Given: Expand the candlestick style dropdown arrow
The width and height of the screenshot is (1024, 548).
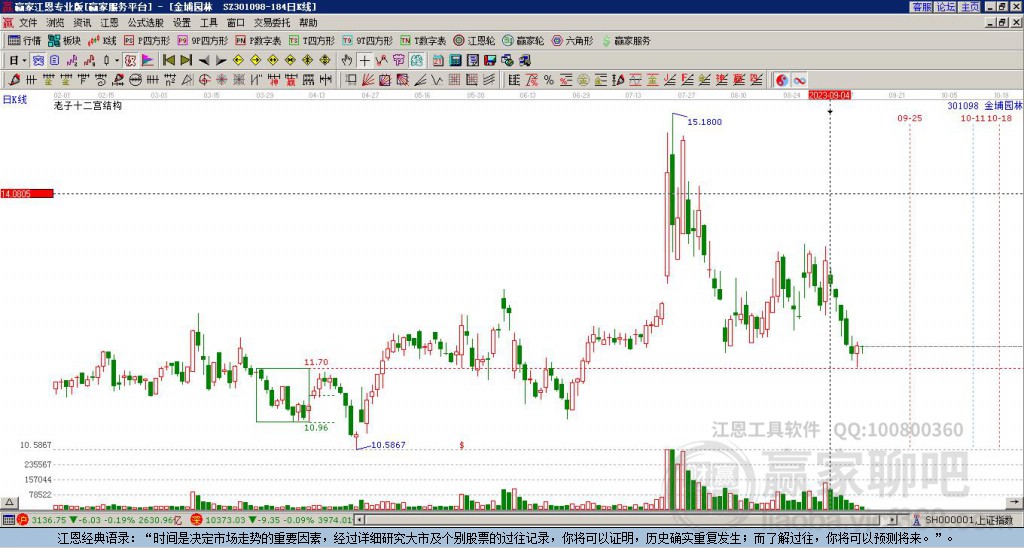Looking at the screenshot, I should click(117, 61).
